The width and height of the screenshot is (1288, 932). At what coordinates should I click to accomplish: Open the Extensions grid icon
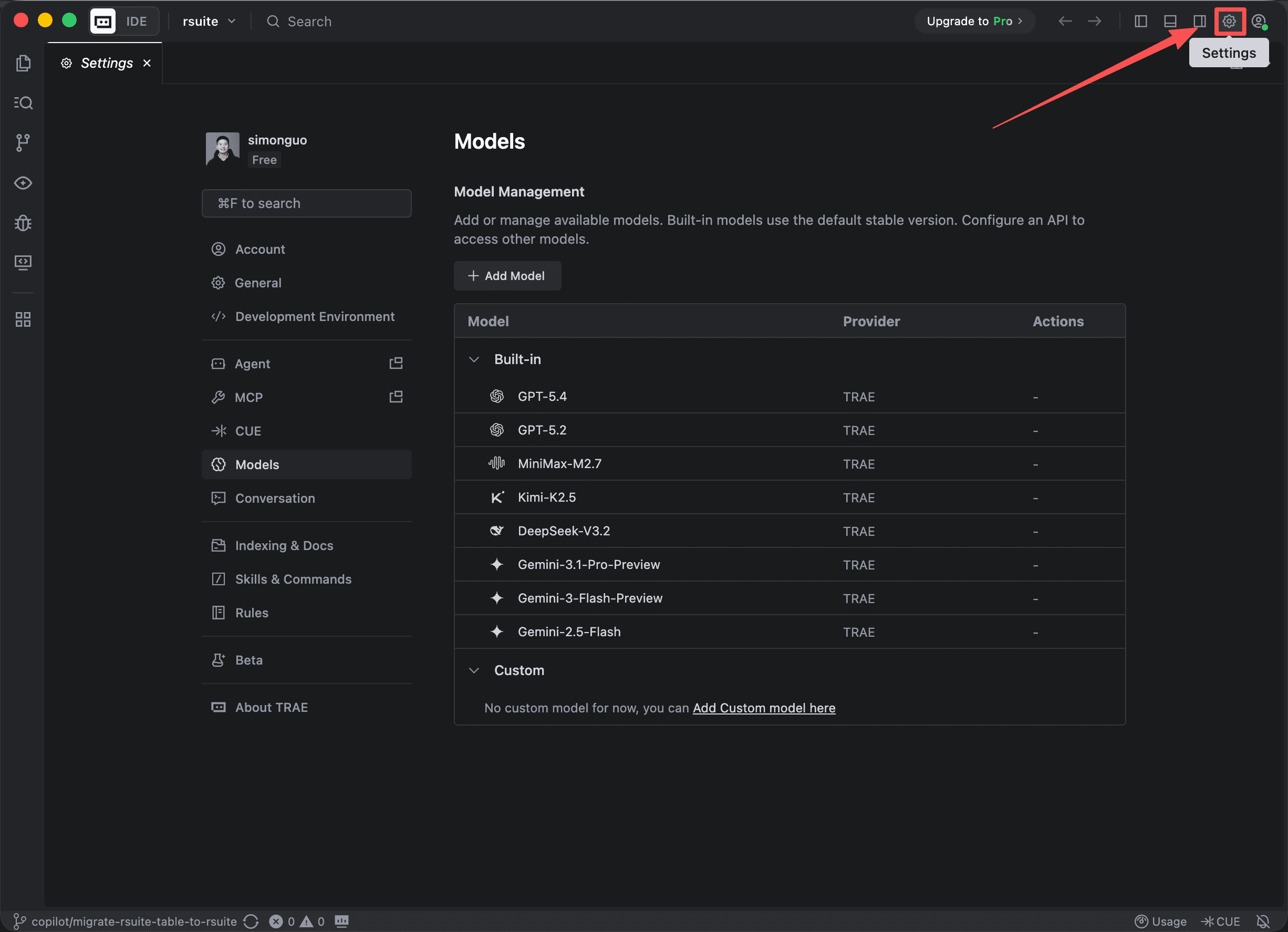tap(23, 319)
